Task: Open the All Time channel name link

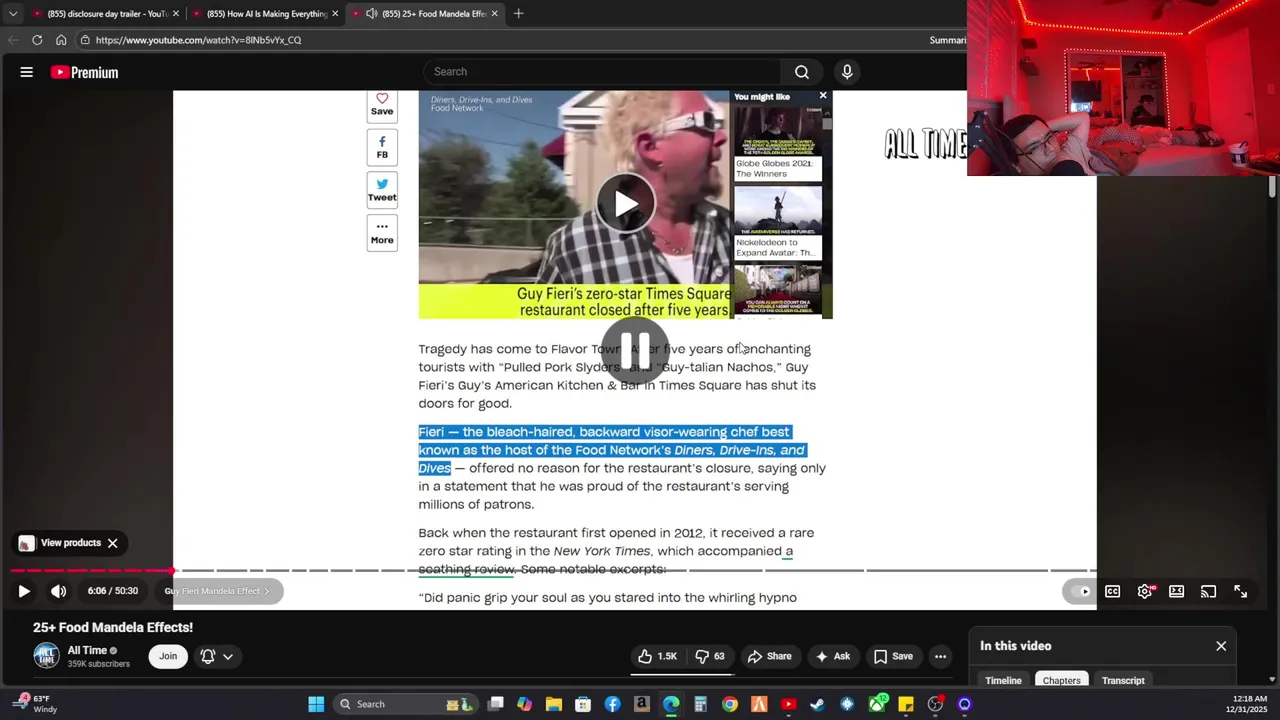Action: tap(87, 651)
